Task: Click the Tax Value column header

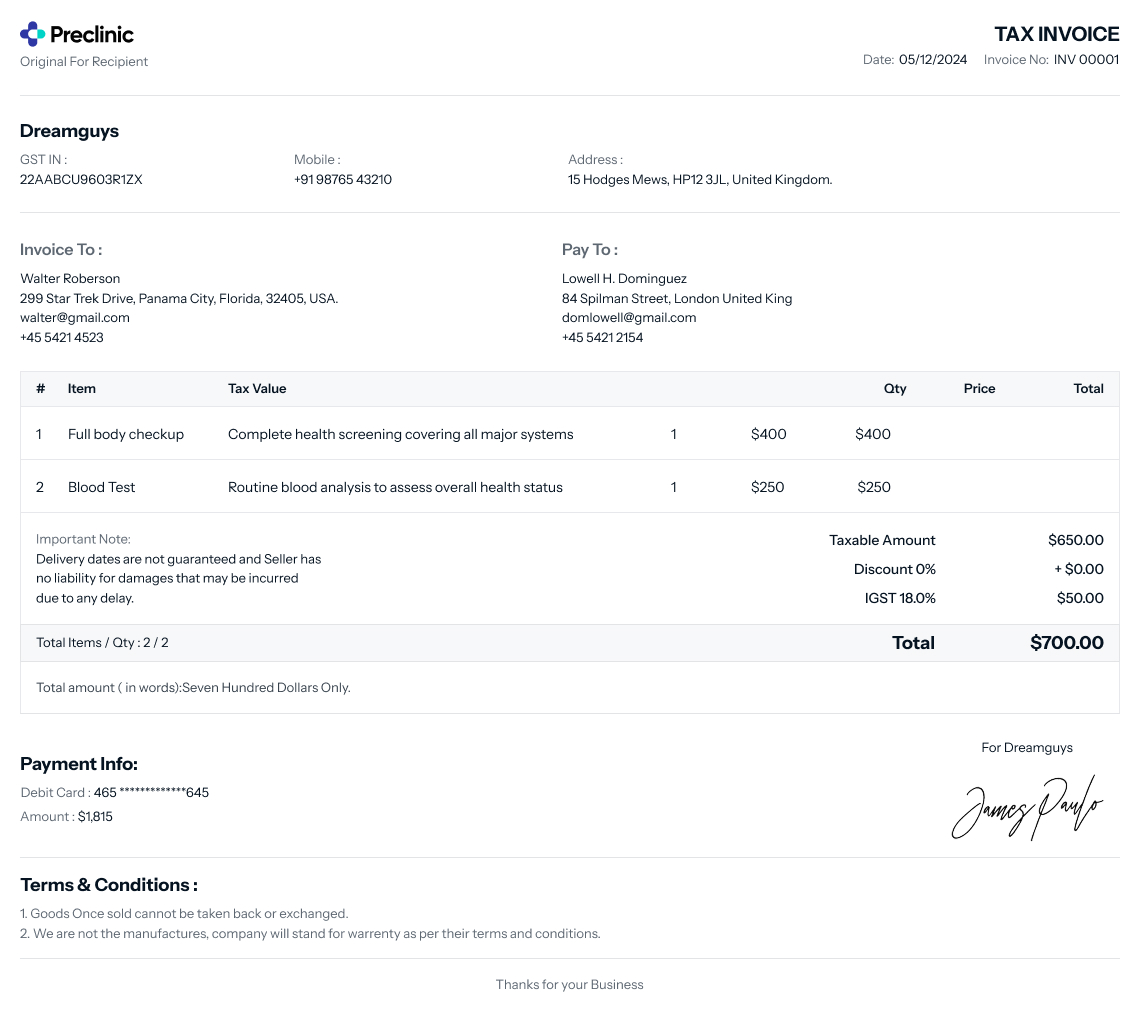Action: pyautogui.click(x=257, y=389)
